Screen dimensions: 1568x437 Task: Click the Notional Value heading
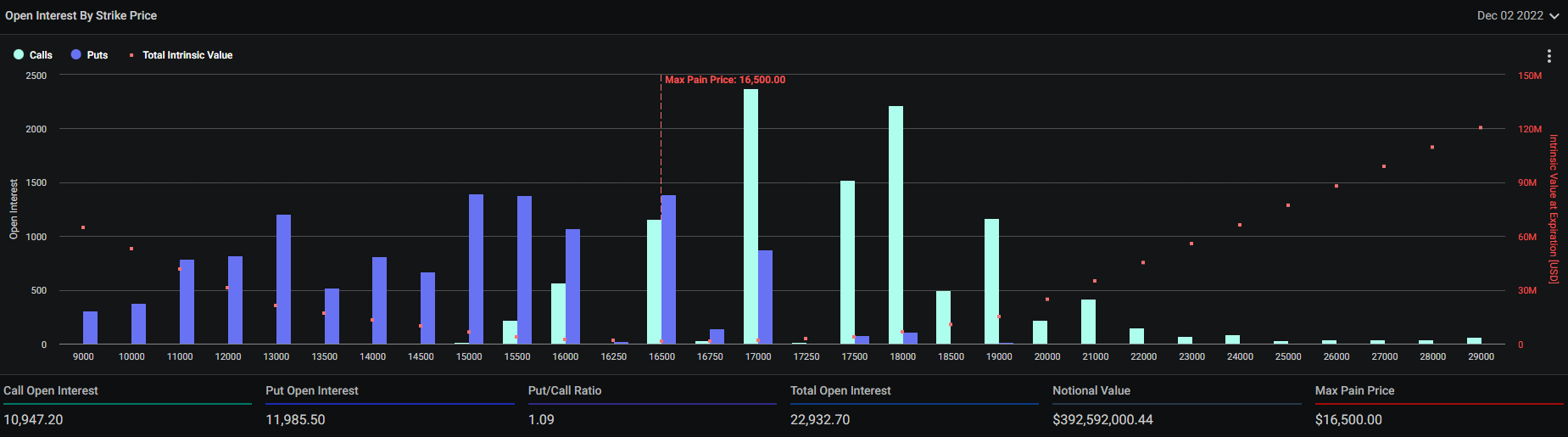[1091, 390]
